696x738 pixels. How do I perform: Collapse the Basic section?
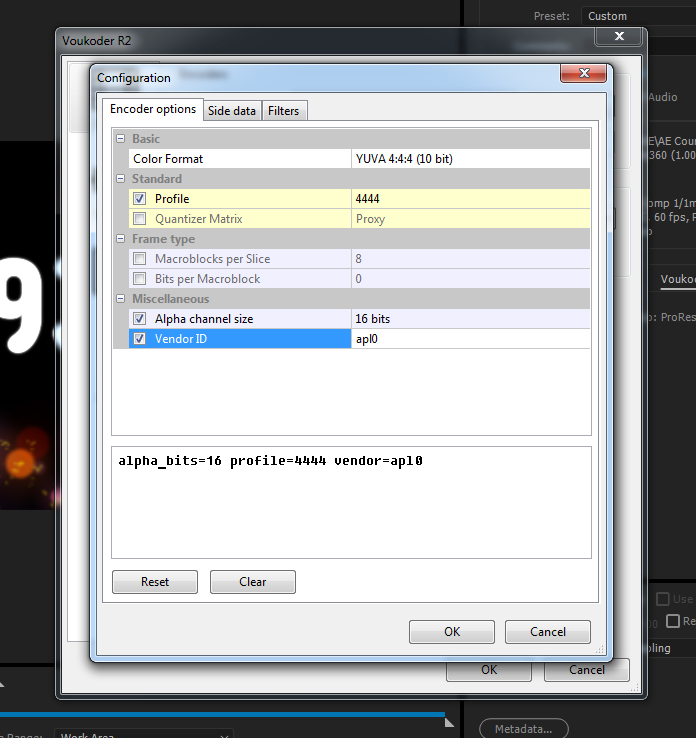tap(121, 139)
